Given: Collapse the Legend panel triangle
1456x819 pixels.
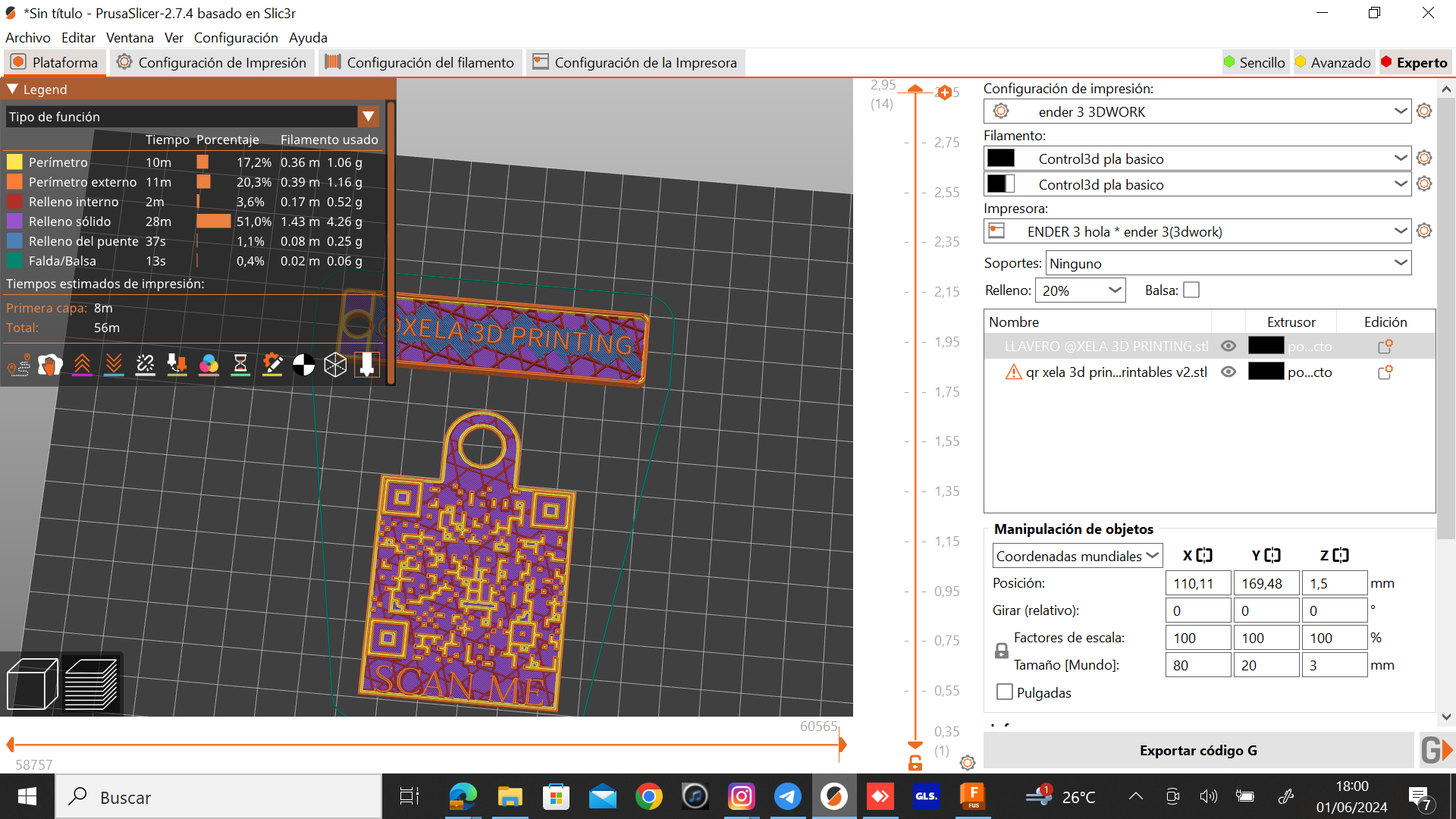Looking at the screenshot, I should 12,89.
